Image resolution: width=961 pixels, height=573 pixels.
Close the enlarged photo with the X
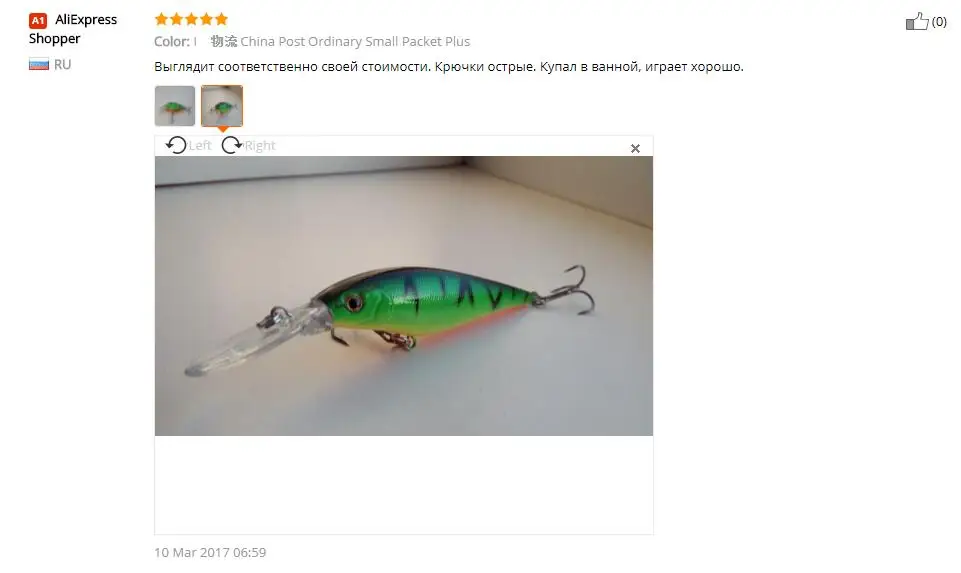click(x=635, y=148)
